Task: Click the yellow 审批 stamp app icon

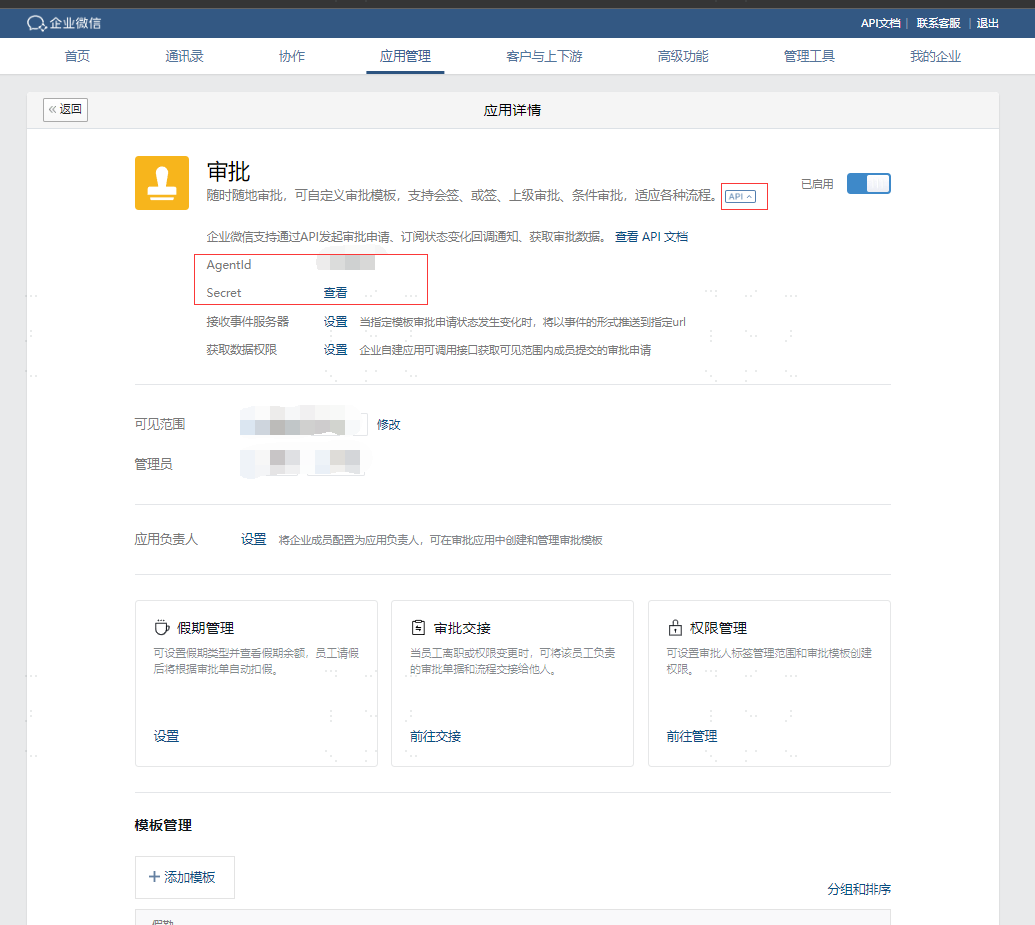Action: click(x=162, y=183)
